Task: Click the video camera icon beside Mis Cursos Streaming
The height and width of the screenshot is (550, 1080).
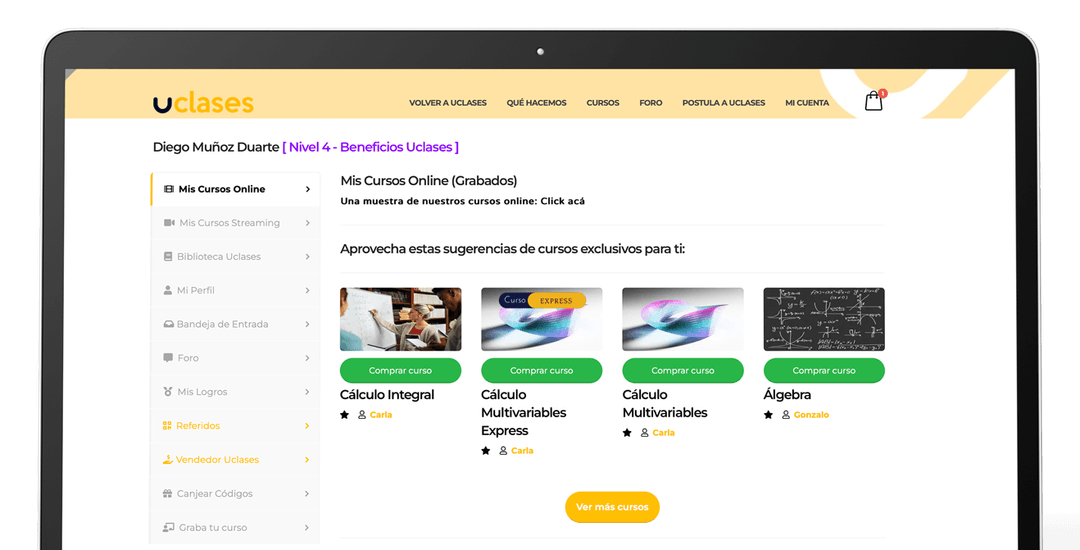Action: [x=169, y=223]
